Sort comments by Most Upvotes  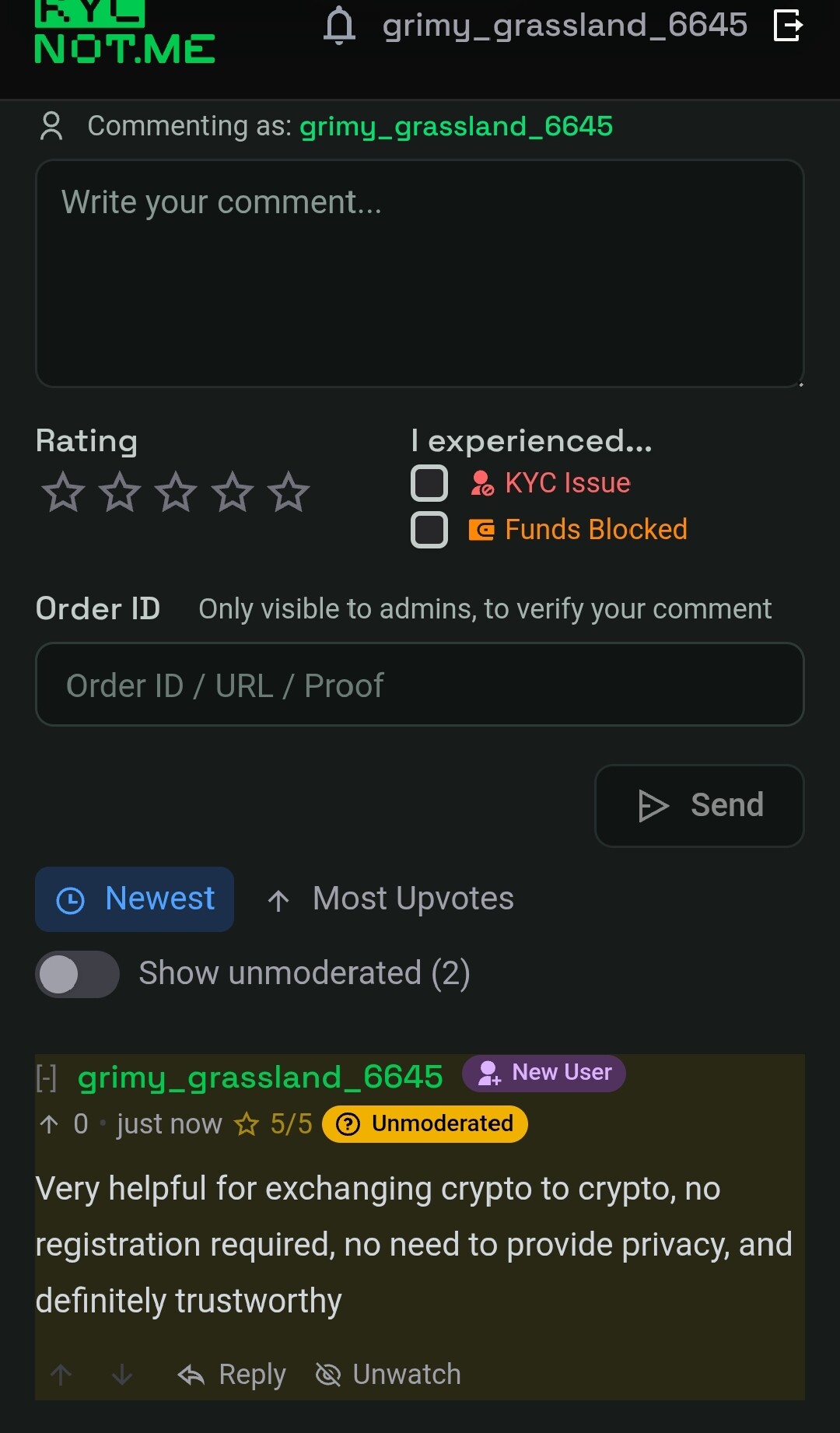click(x=390, y=899)
